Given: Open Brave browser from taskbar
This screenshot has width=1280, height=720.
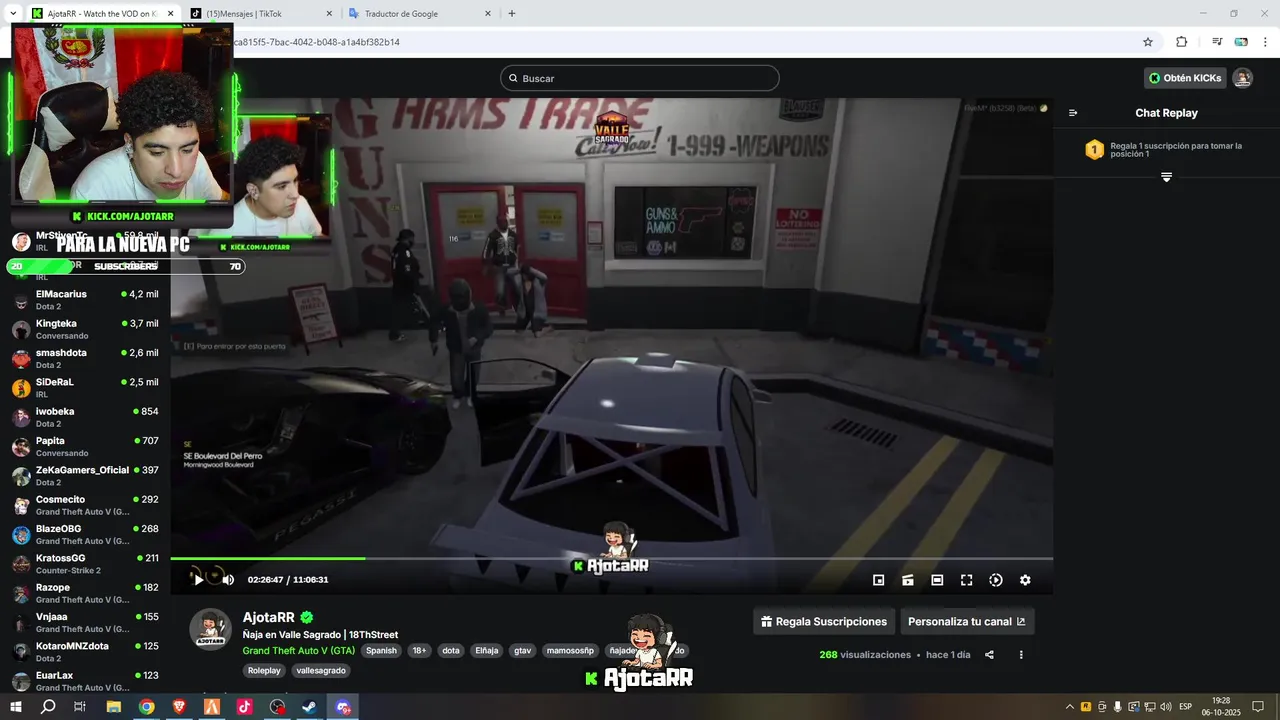Looking at the screenshot, I should click(179, 707).
